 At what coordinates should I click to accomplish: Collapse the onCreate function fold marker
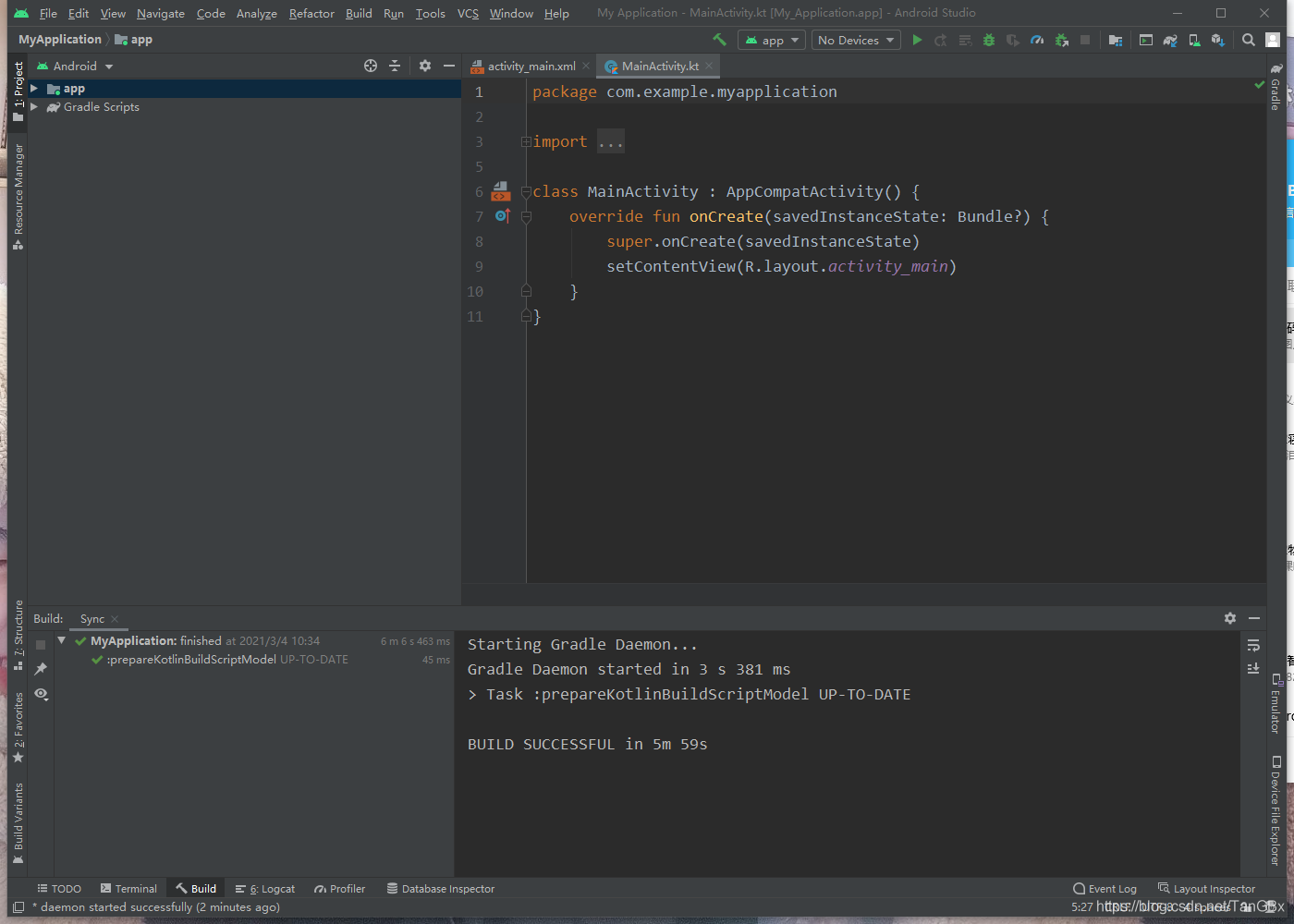(526, 216)
